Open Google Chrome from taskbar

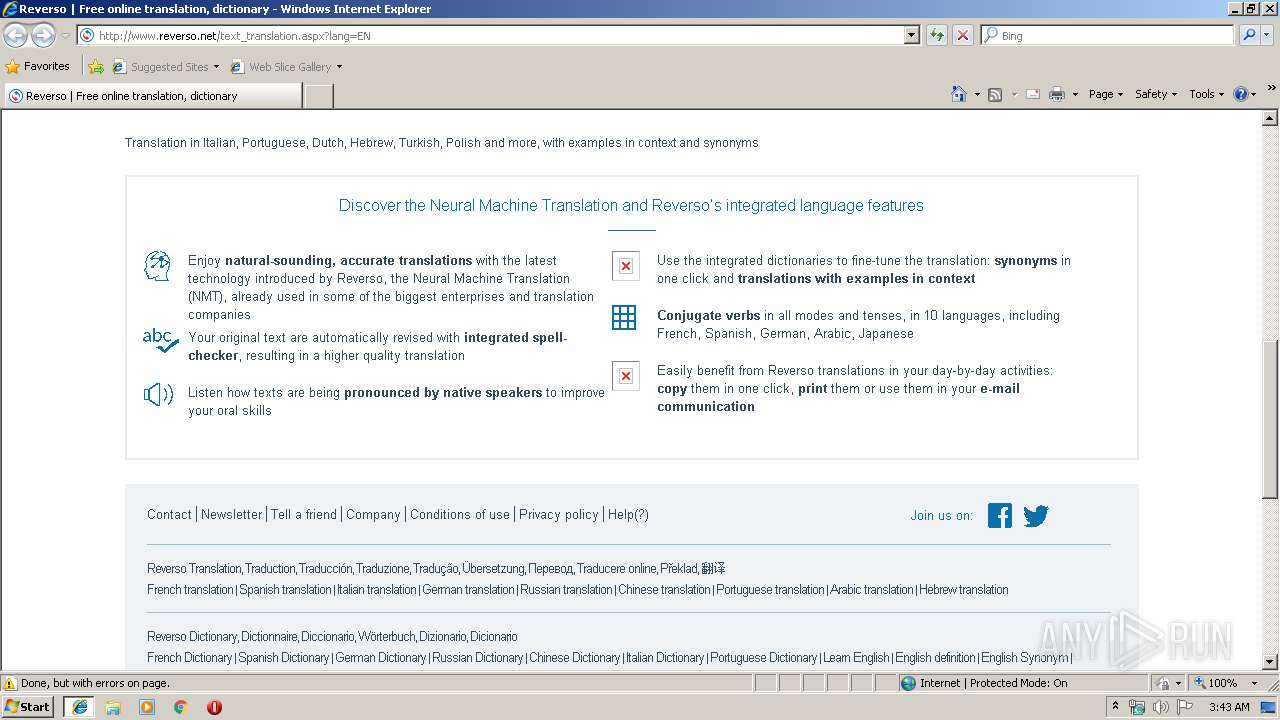181,707
